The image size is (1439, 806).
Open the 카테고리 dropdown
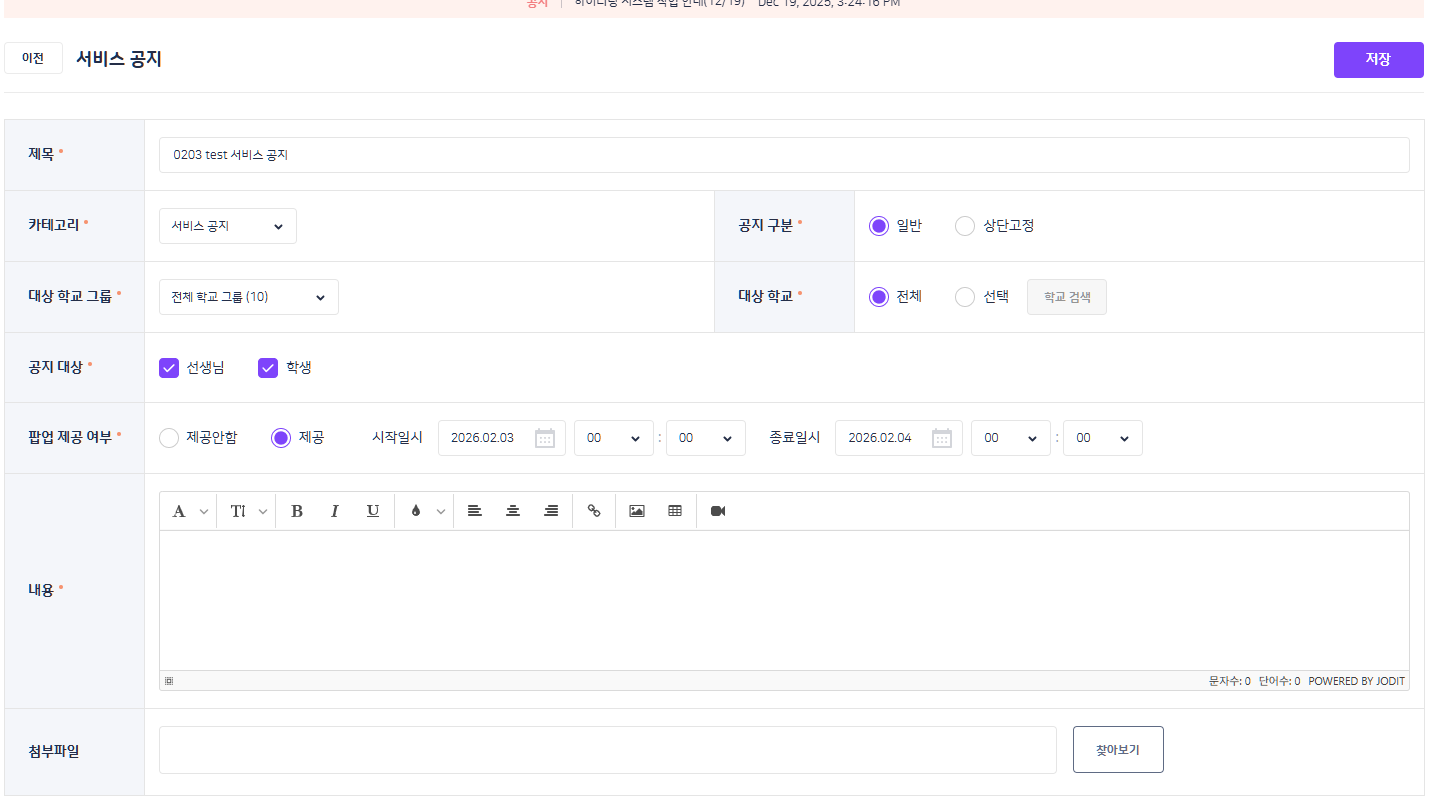point(228,226)
